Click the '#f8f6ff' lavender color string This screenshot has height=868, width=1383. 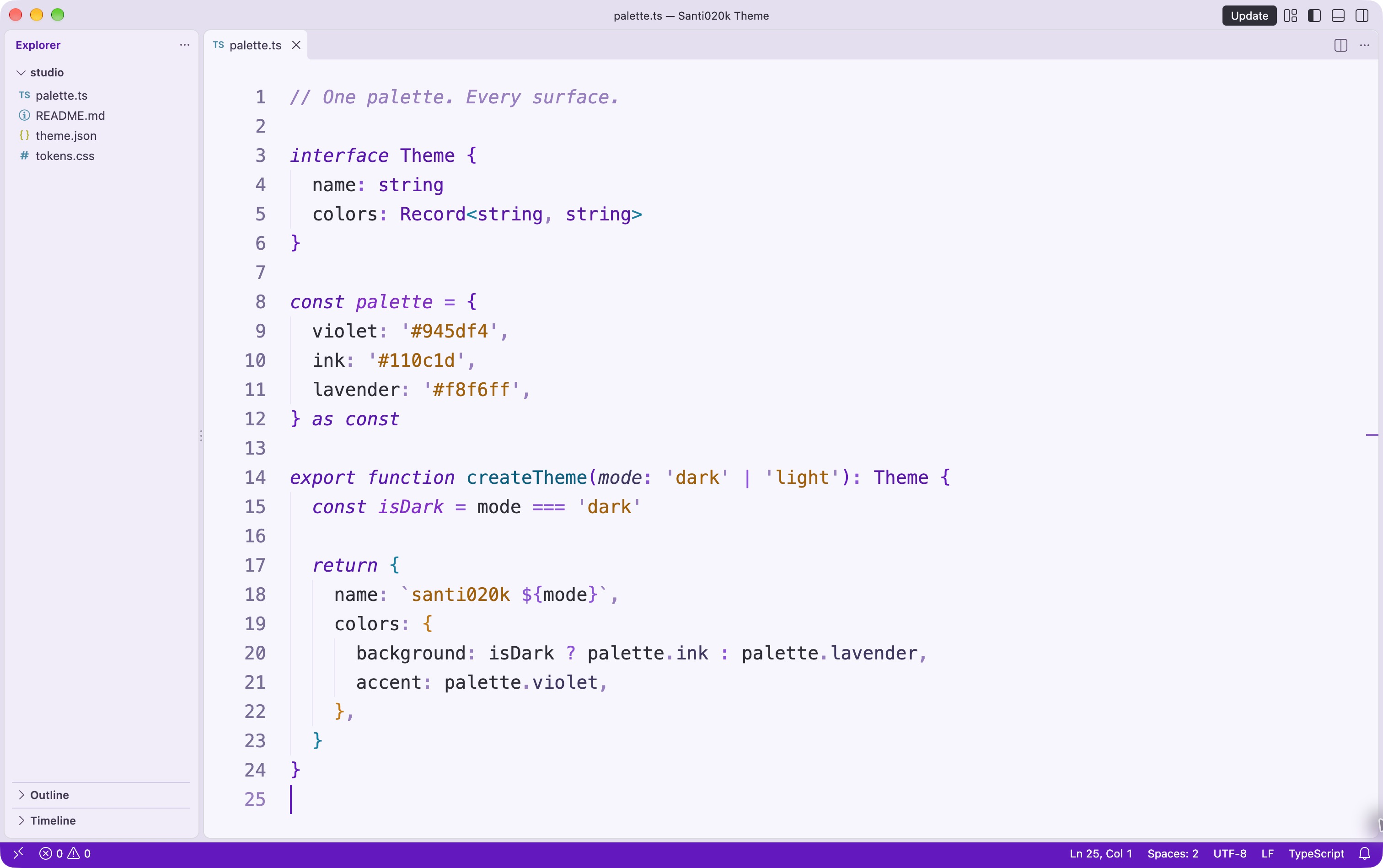pos(472,390)
